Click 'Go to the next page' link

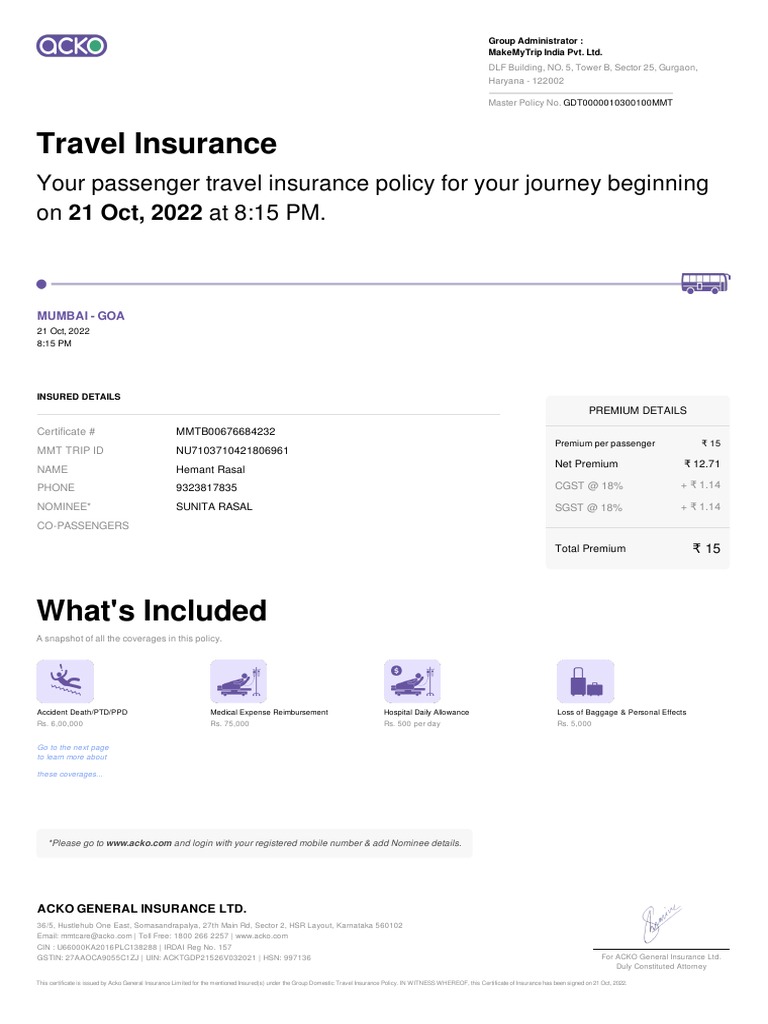[73, 747]
